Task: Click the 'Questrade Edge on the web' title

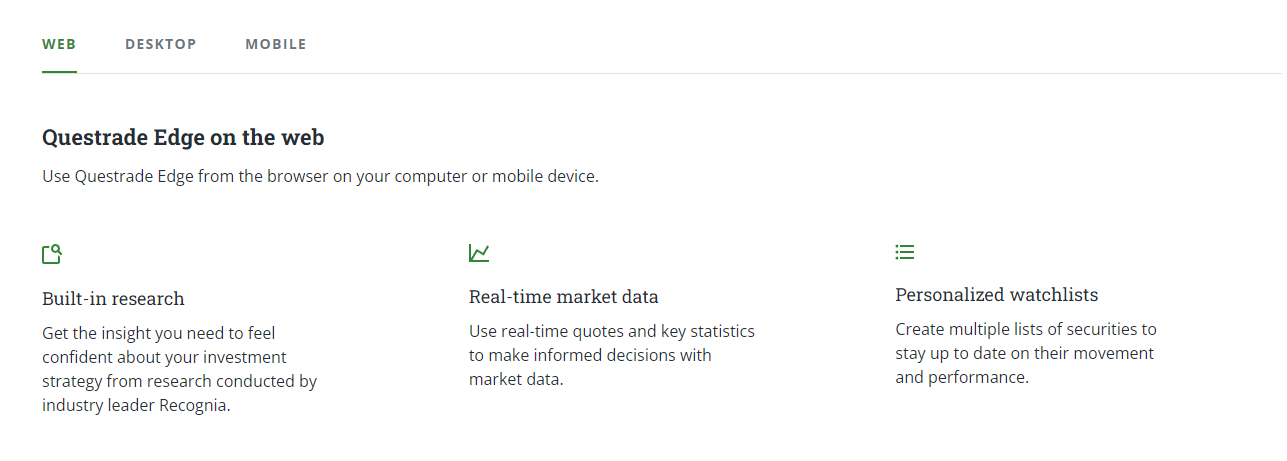Action: pos(183,138)
